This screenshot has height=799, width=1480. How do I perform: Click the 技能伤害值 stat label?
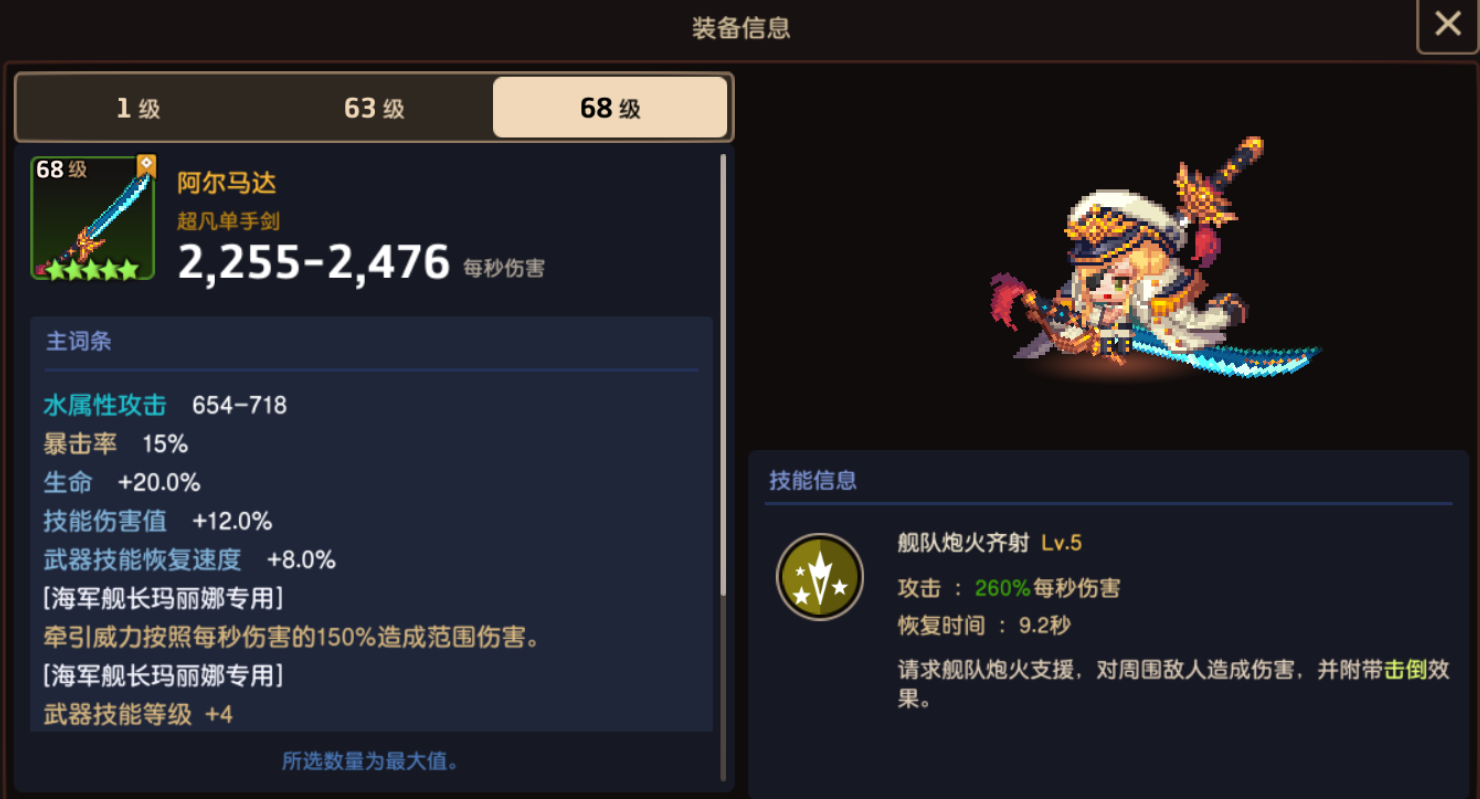click(x=105, y=521)
